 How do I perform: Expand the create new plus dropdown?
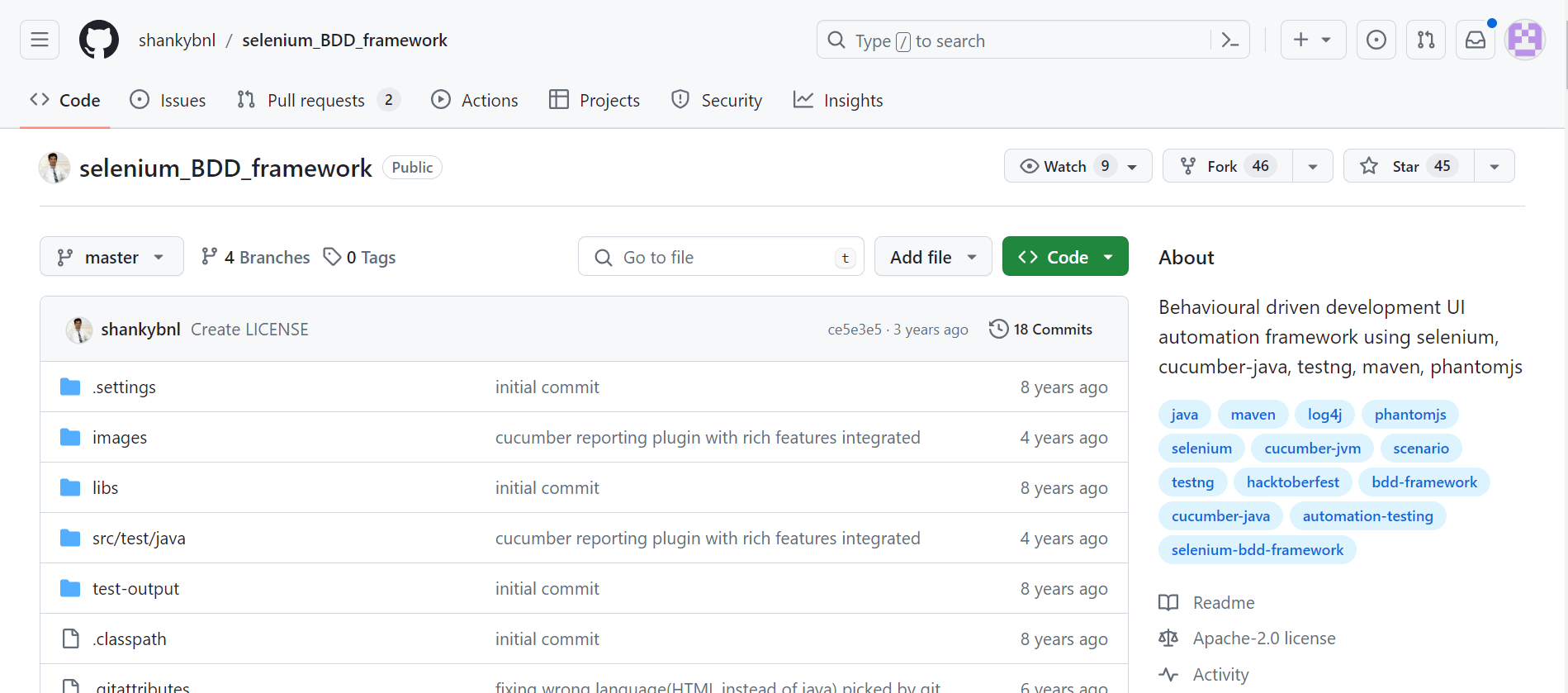coord(1312,40)
